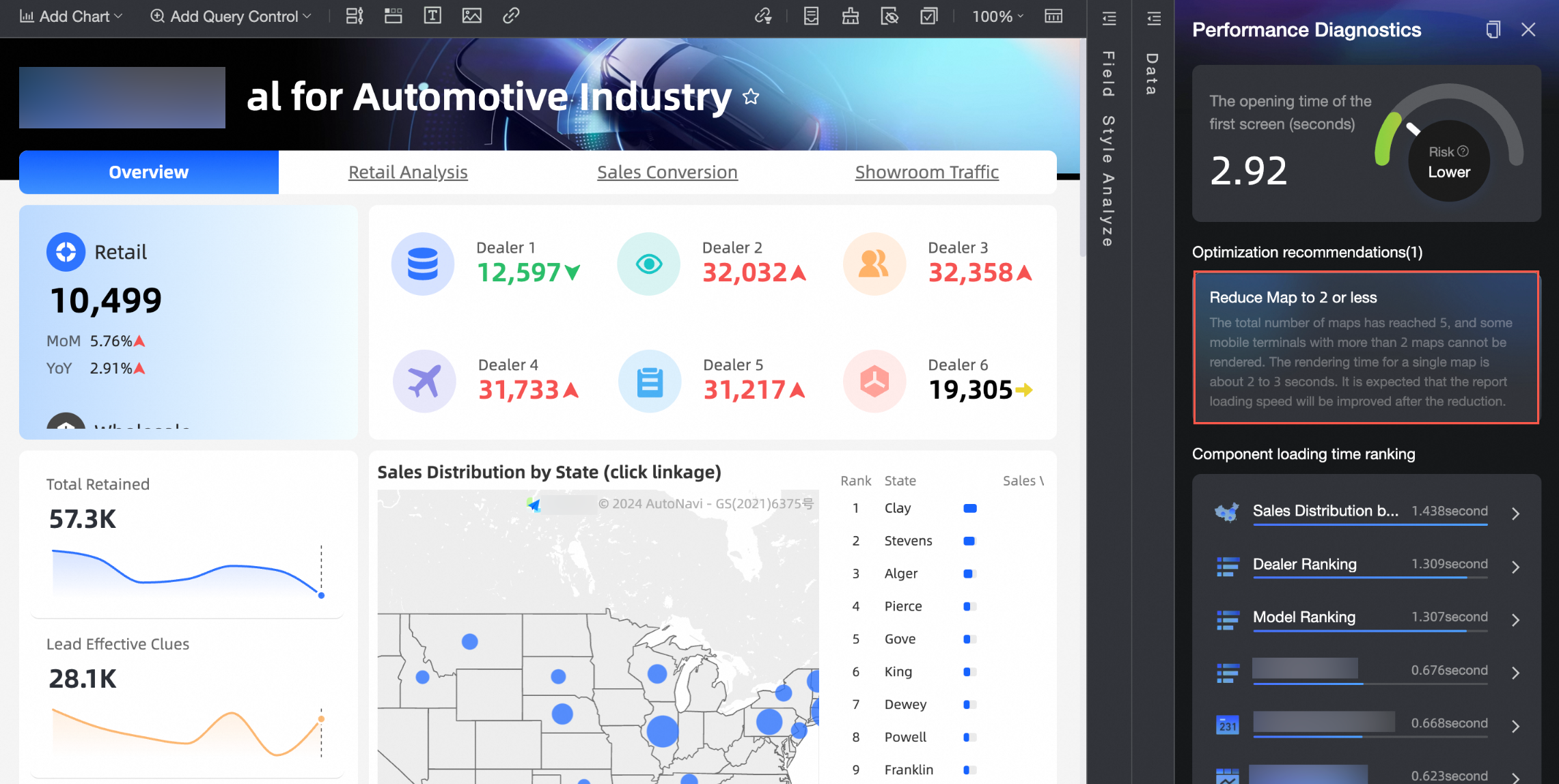Click the link insert icon
The image size is (1559, 784).
coord(511,16)
